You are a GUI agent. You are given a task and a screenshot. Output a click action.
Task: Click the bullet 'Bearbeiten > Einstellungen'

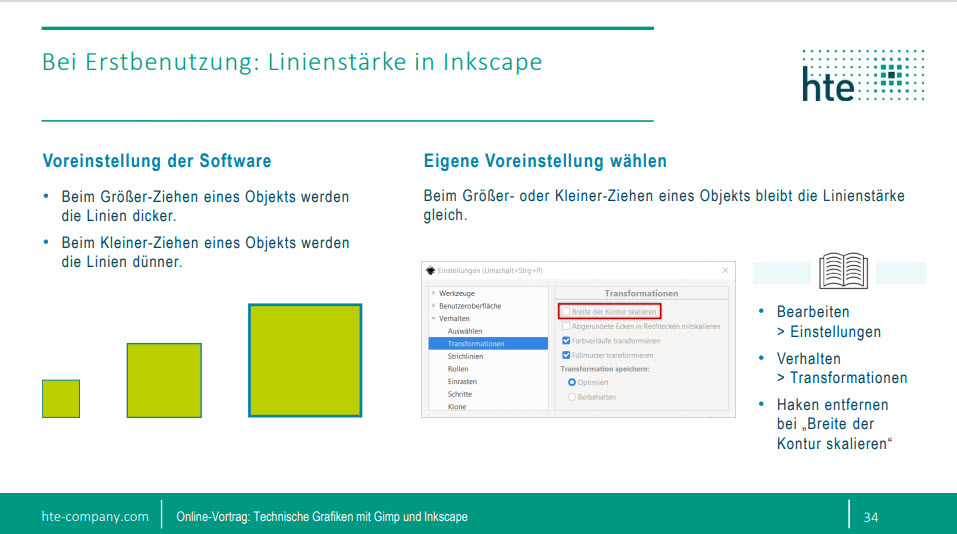(x=828, y=322)
